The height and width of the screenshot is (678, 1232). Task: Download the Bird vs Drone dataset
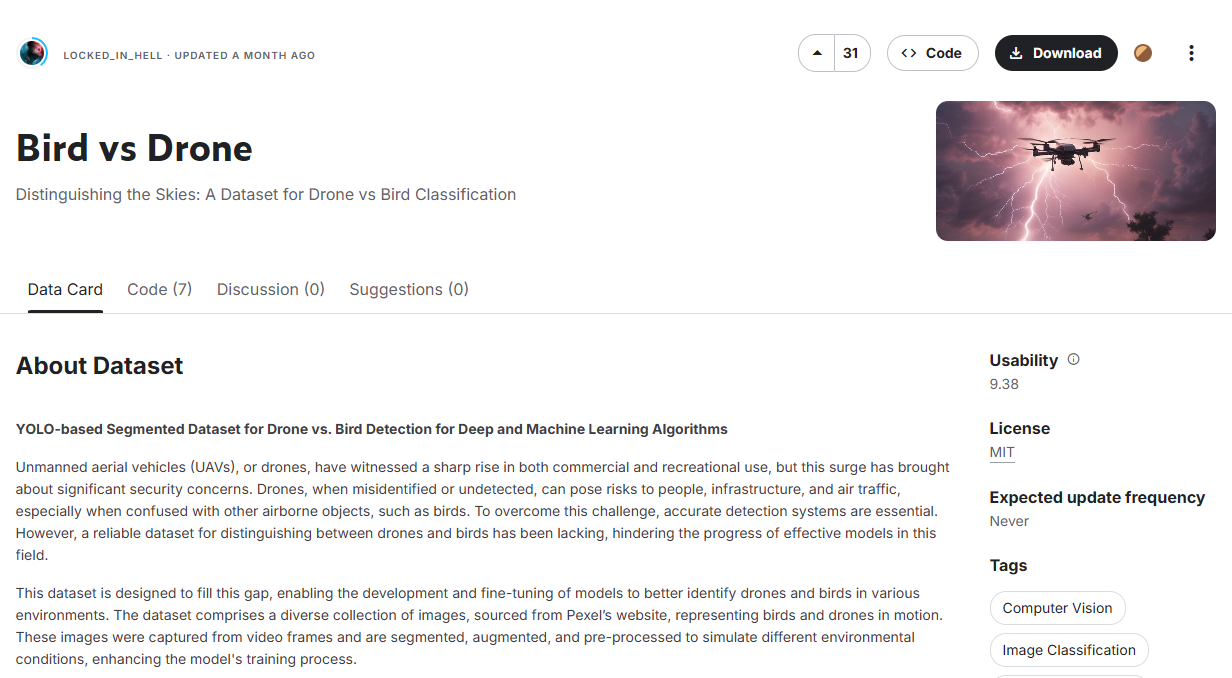pos(1056,53)
